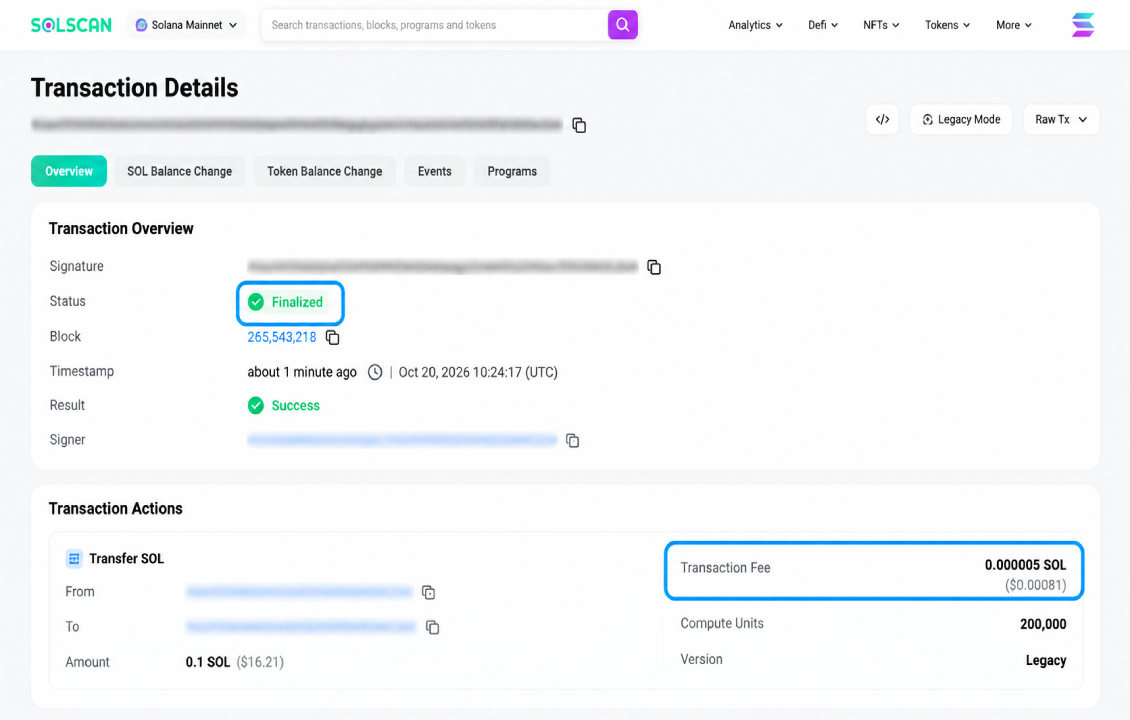Open the striped Solana profile icon

tap(1082, 25)
